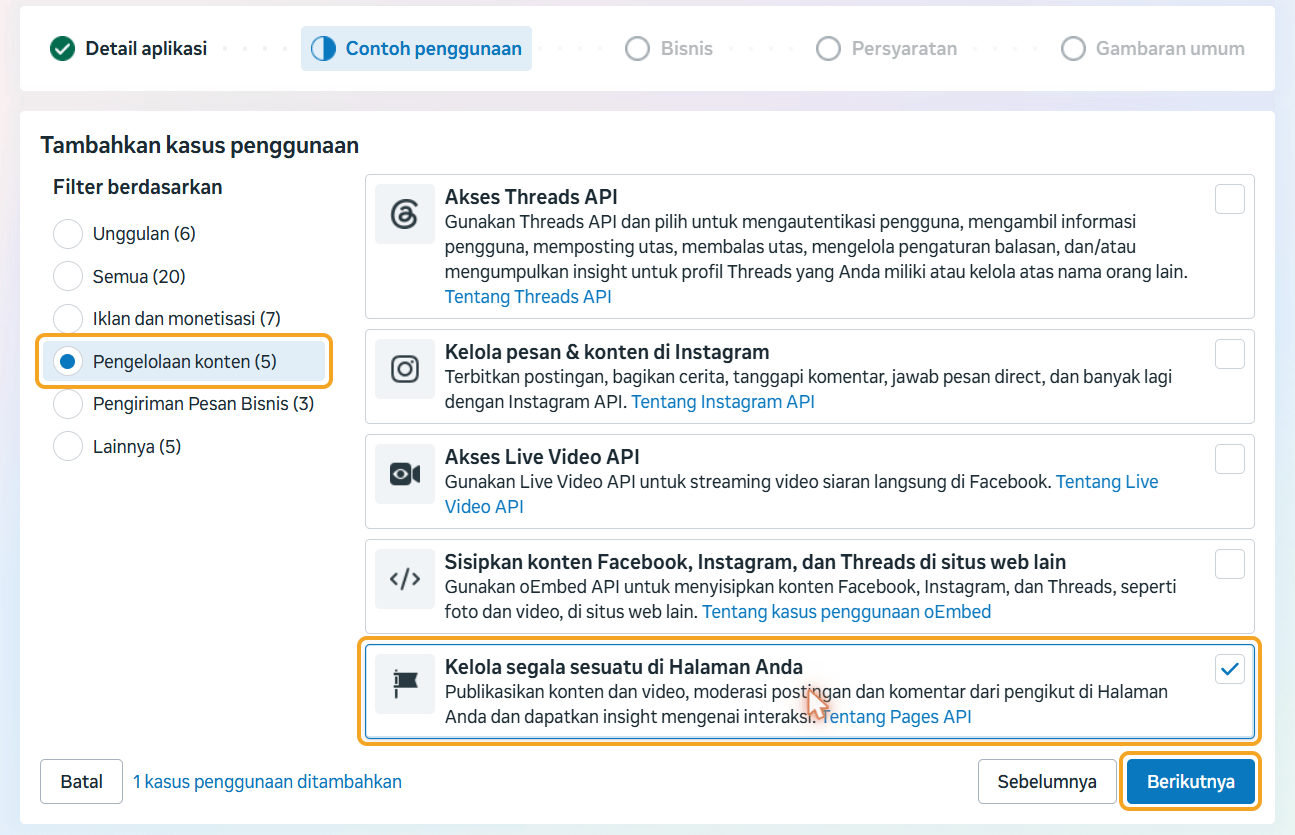Open 1 kasus penggunaan ditambahkan link
1295x835 pixels.
click(267, 781)
